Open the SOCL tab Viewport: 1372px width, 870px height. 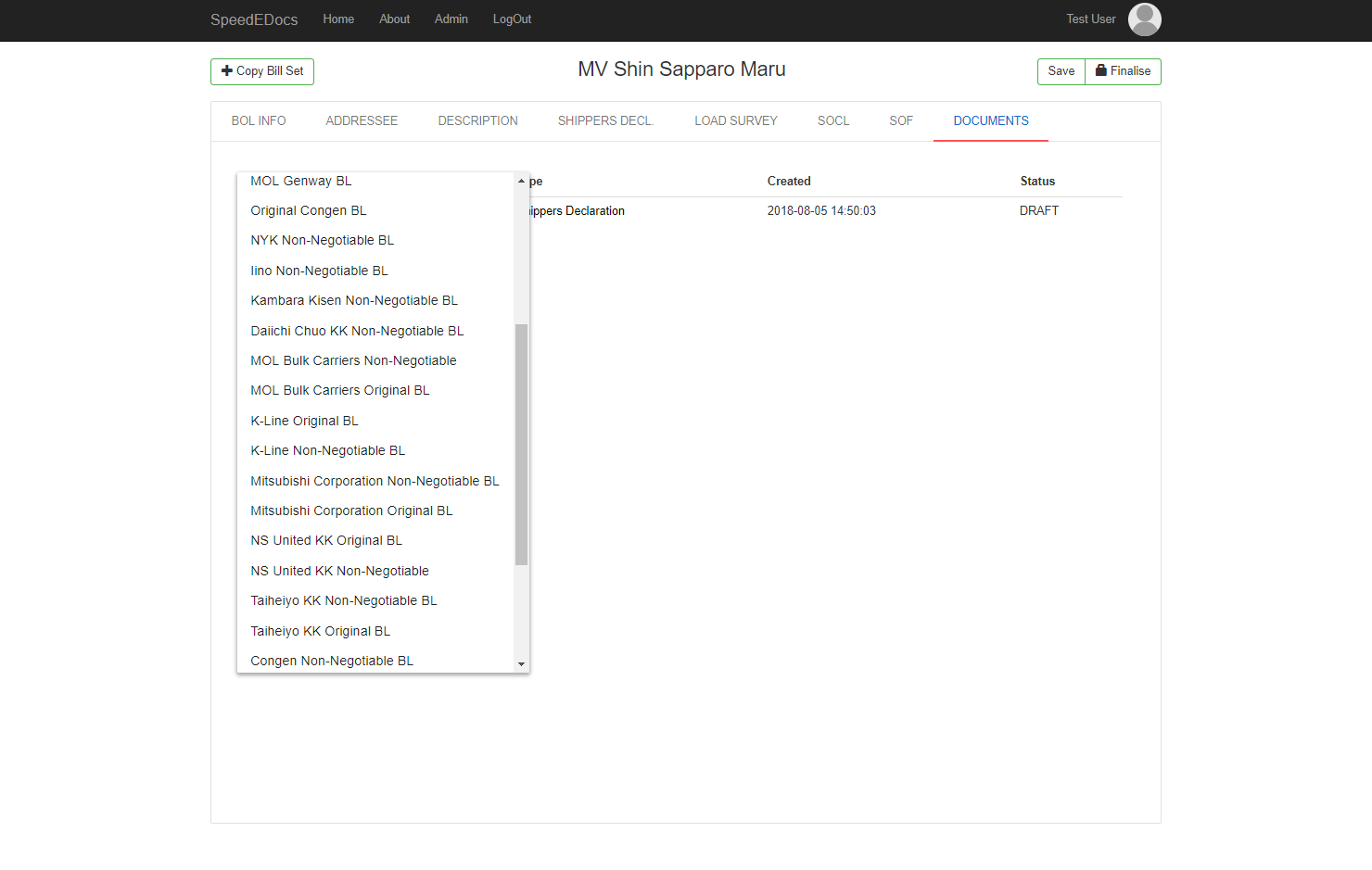[x=833, y=121]
